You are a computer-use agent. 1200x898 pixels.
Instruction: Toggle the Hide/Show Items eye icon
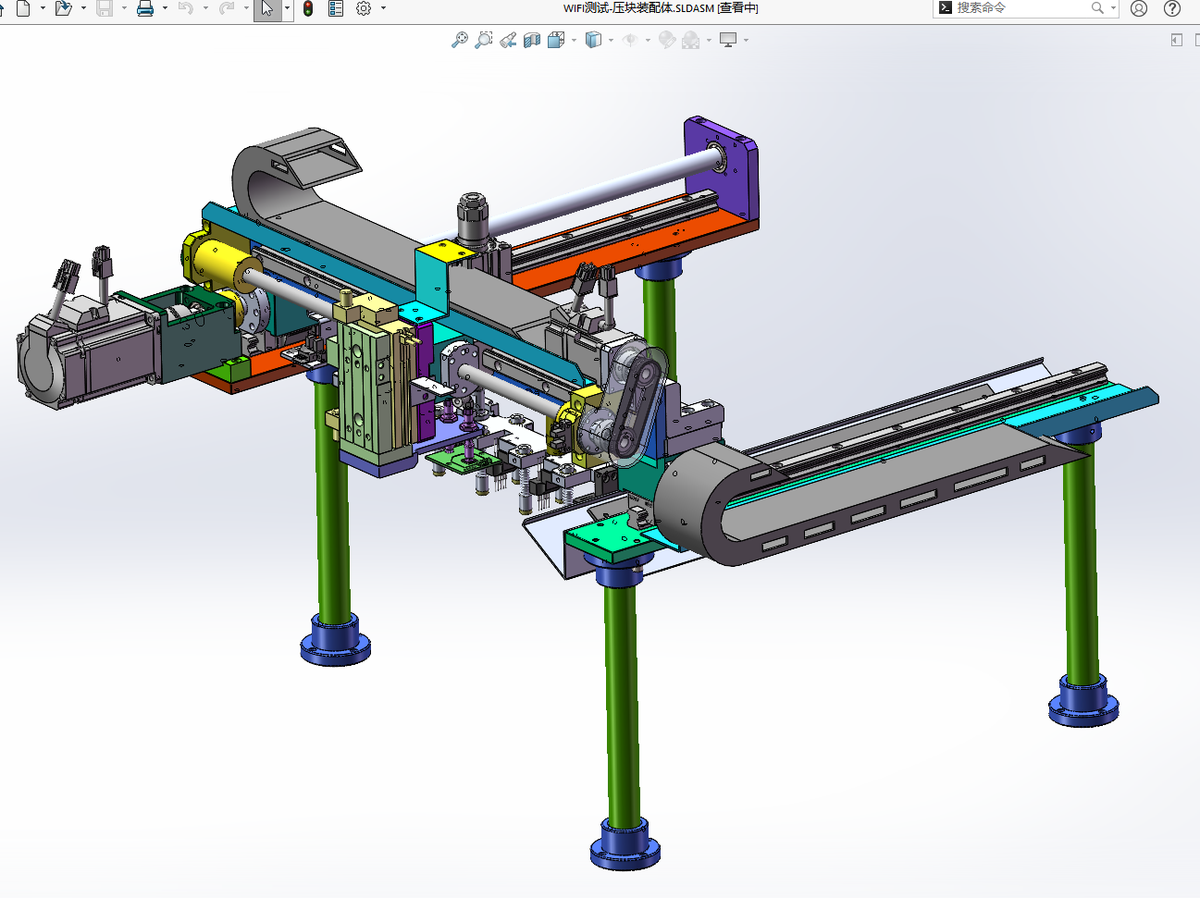(630, 40)
